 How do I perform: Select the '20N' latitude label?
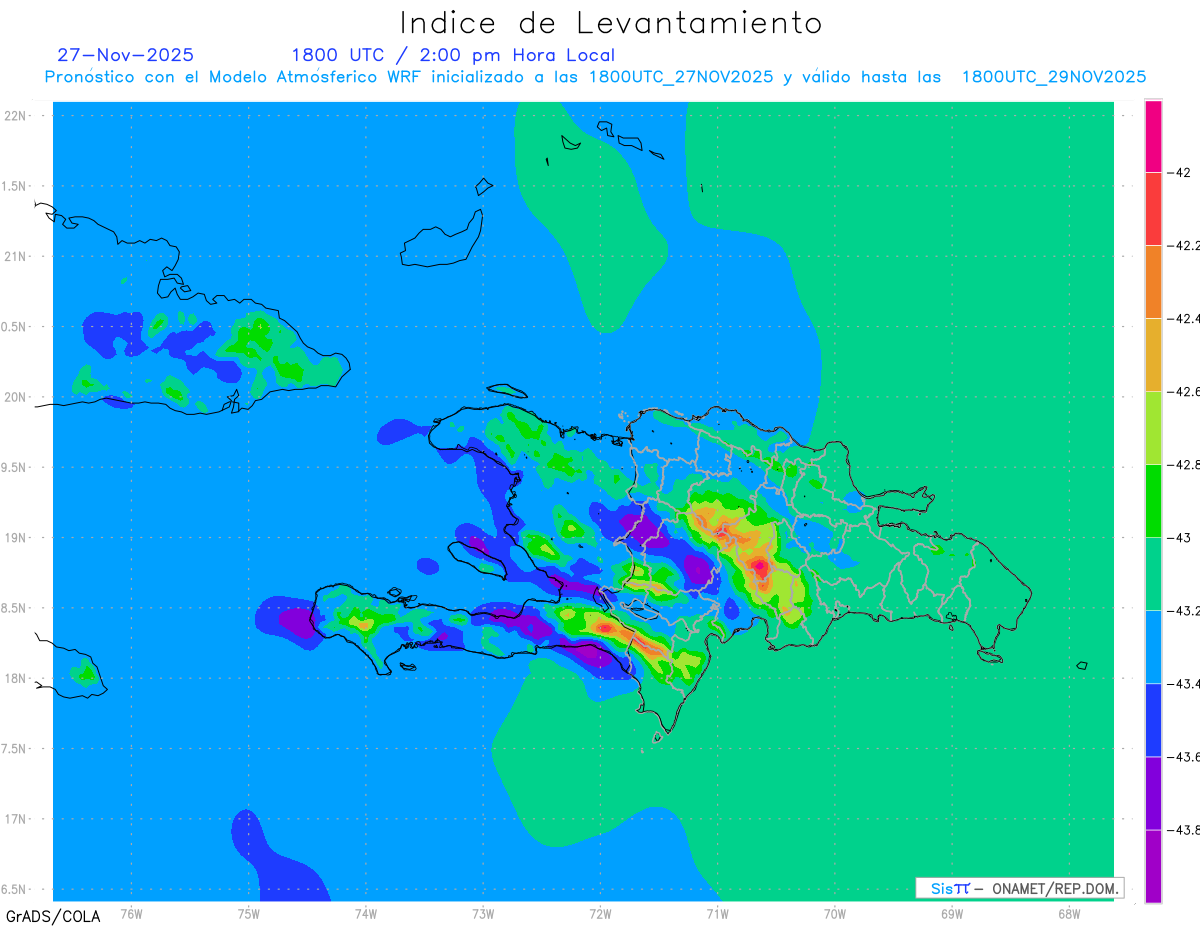coord(16,397)
